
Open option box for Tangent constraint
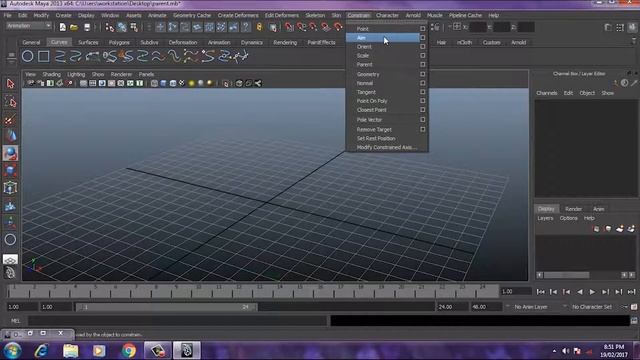coord(422,92)
